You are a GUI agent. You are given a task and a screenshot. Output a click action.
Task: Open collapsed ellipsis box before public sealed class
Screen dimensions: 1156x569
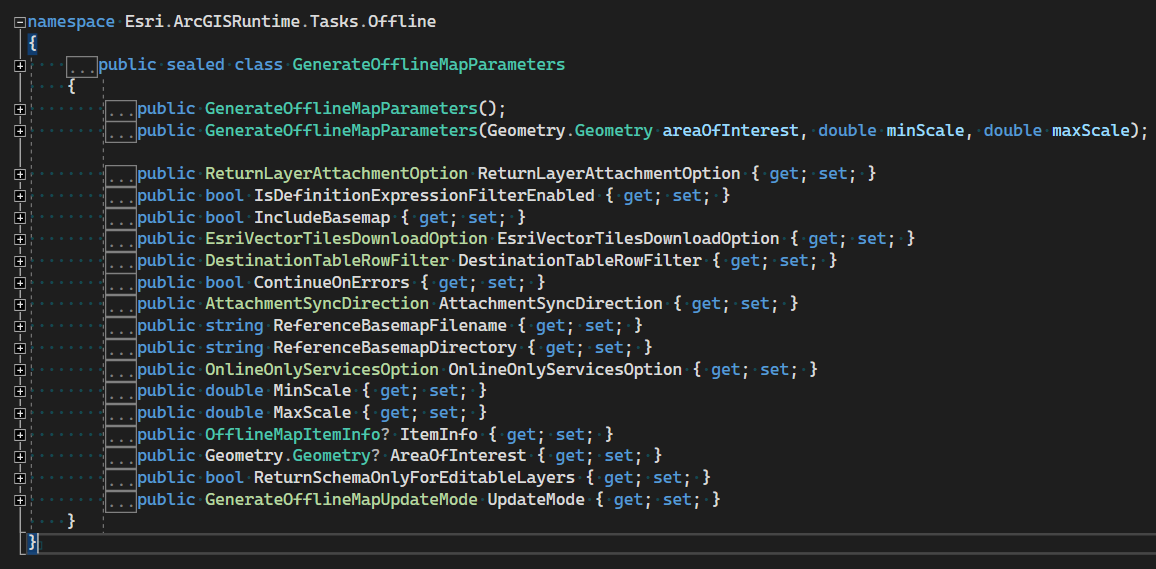tap(82, 66)
